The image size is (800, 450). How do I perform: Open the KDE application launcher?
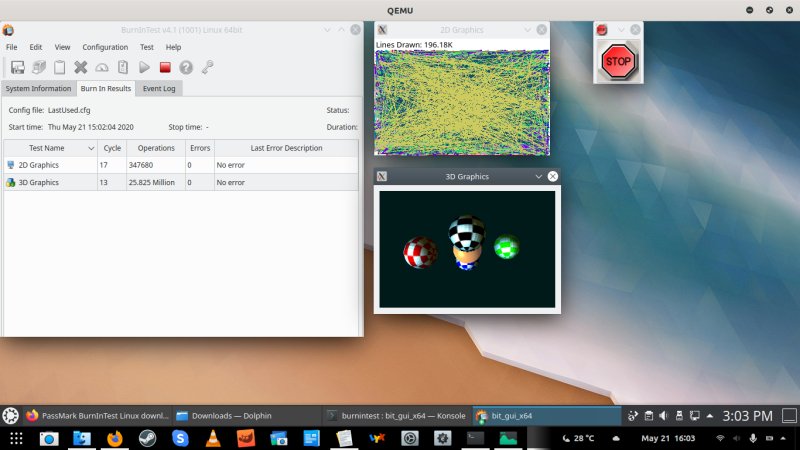10,416
